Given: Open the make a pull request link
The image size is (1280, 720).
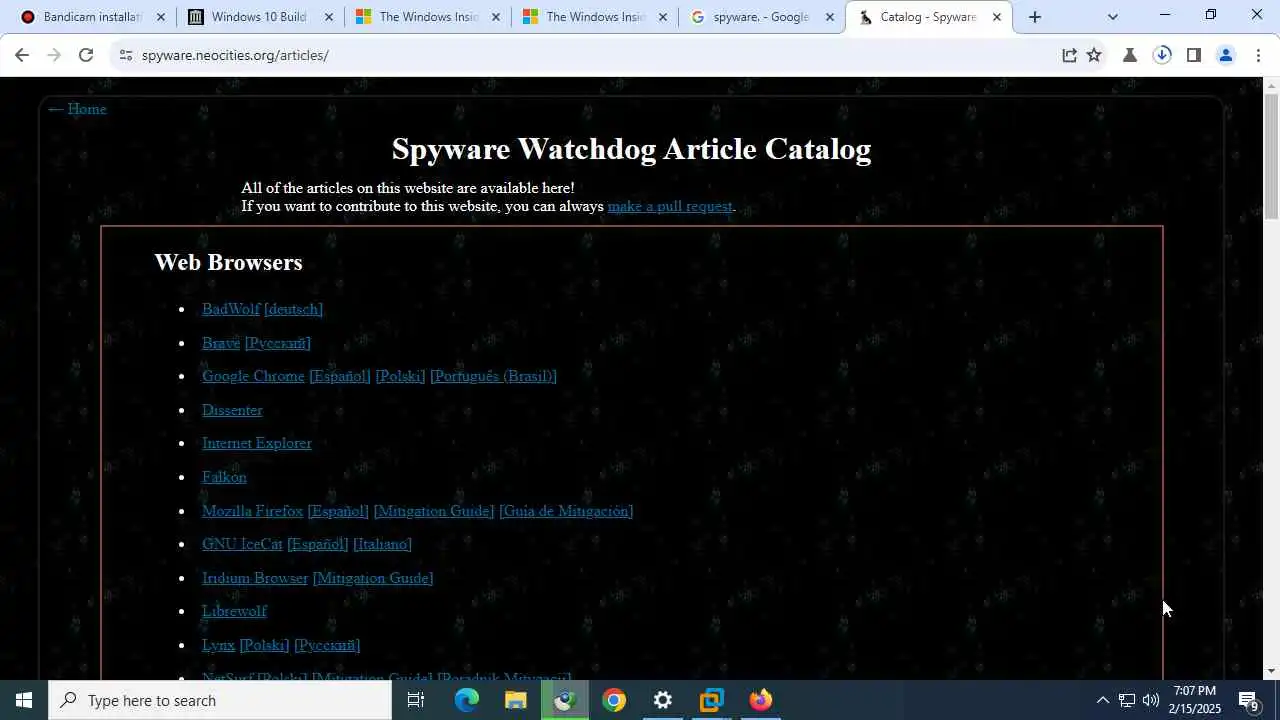Looking at the screenshot, I should 670,206.
